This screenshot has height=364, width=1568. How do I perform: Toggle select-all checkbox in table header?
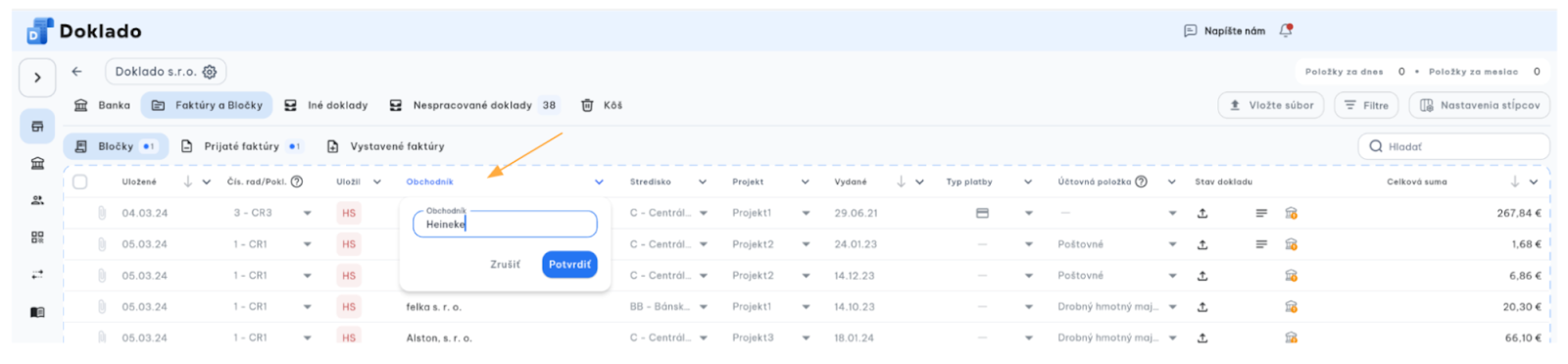point(80,182)
